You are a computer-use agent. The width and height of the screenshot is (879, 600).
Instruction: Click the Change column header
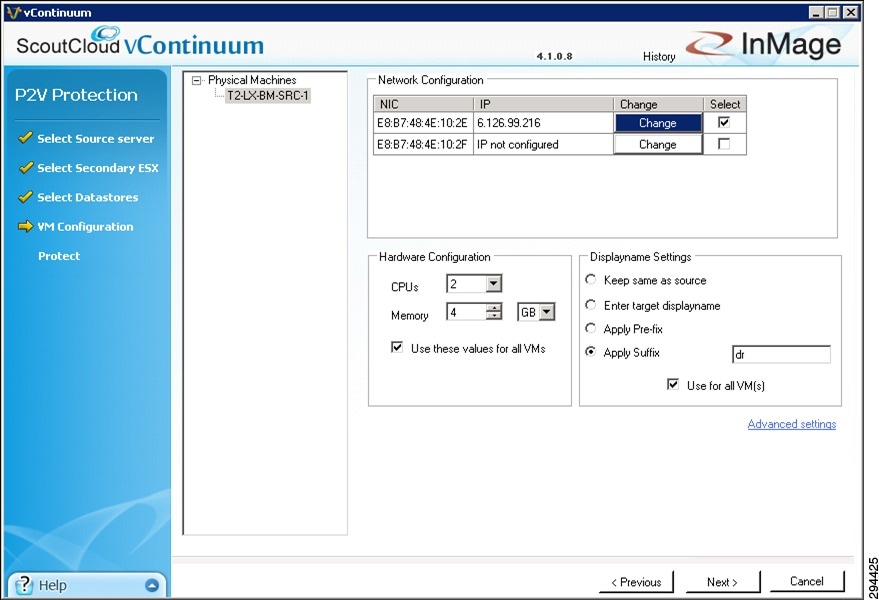click(659, 104)
